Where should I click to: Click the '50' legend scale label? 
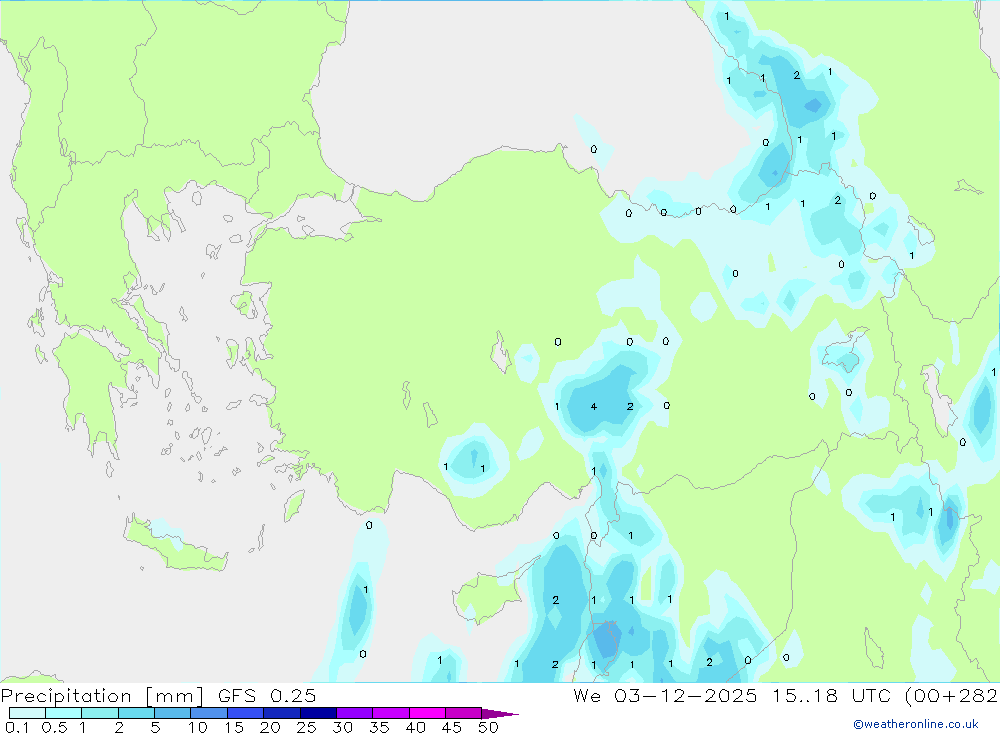coord(488,727)
